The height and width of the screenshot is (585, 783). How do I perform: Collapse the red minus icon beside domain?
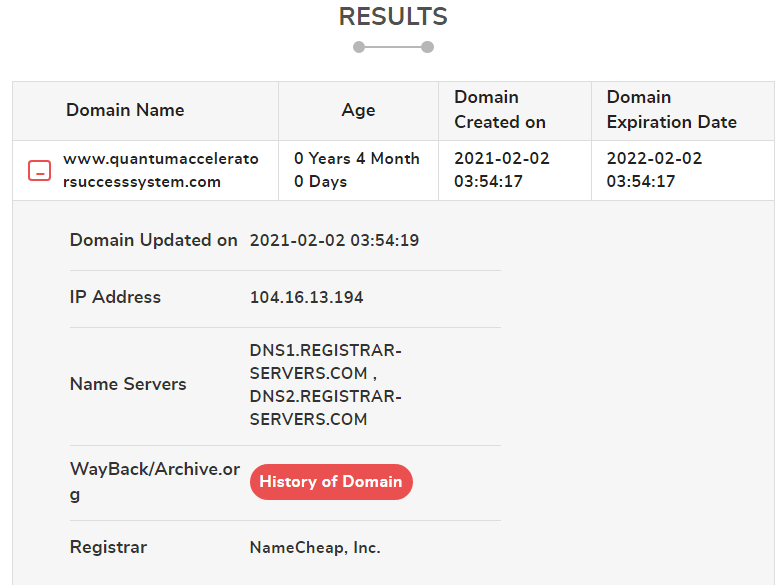tap(39, 170)
